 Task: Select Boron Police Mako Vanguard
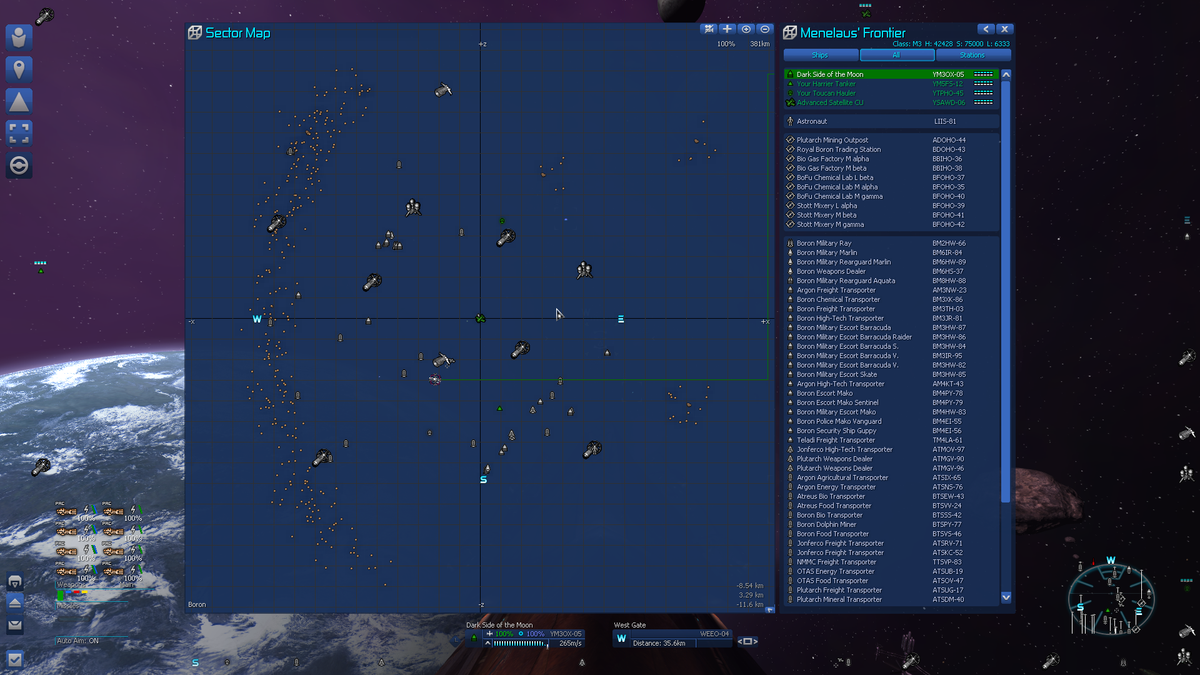pyautogui.click(x=892, y=421)
